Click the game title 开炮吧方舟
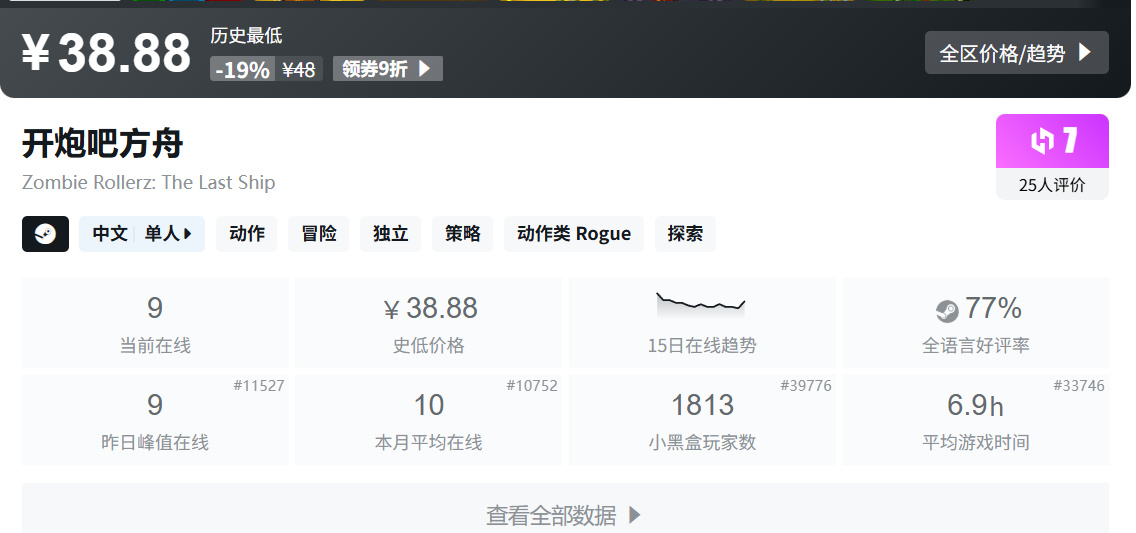The image size is (1136, 533). point(102,143)
